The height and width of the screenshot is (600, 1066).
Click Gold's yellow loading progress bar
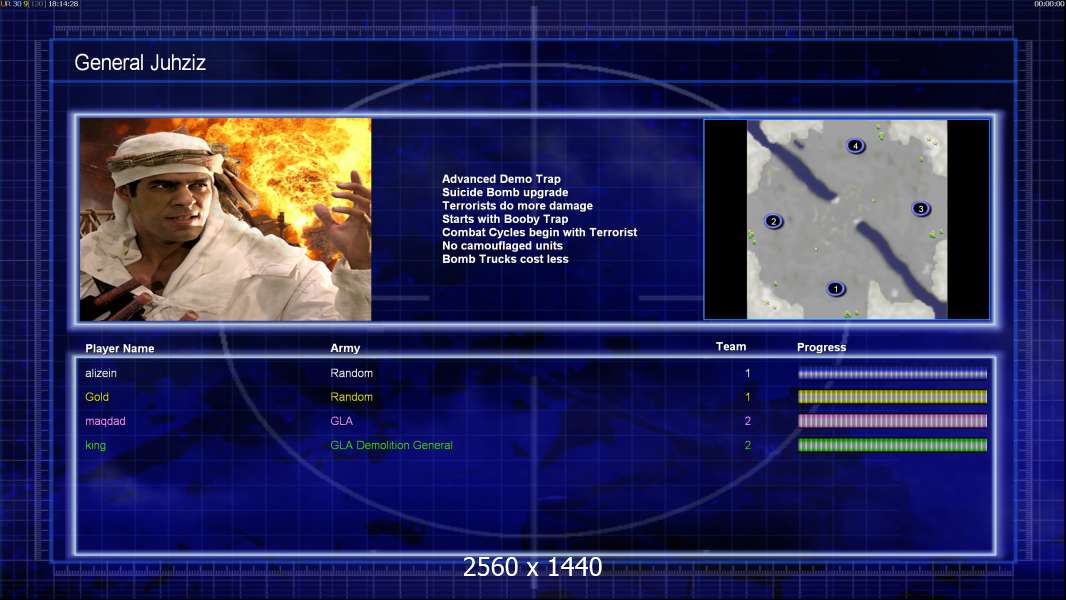[892, 397]
